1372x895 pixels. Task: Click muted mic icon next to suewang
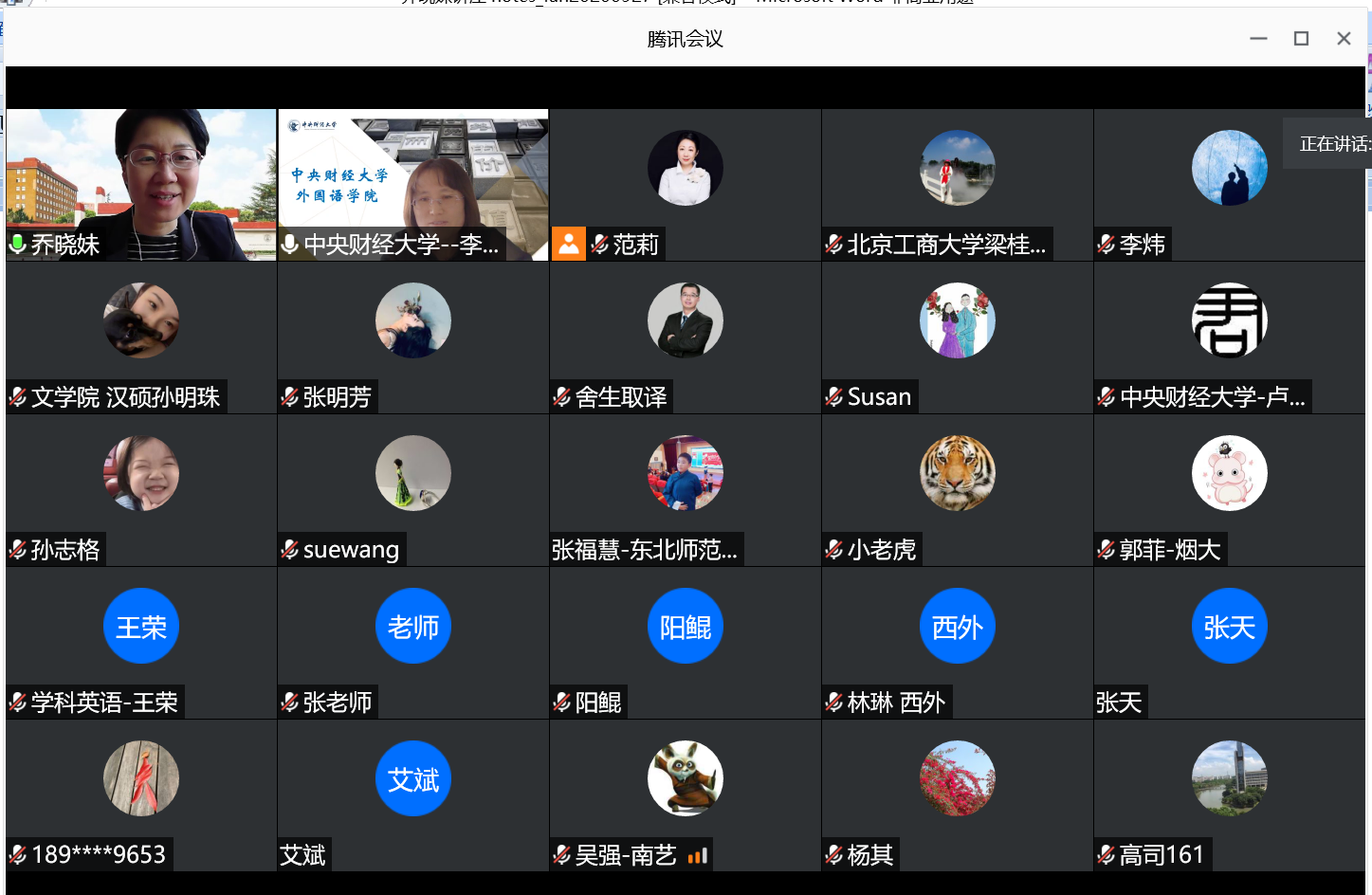pos(289,550)
